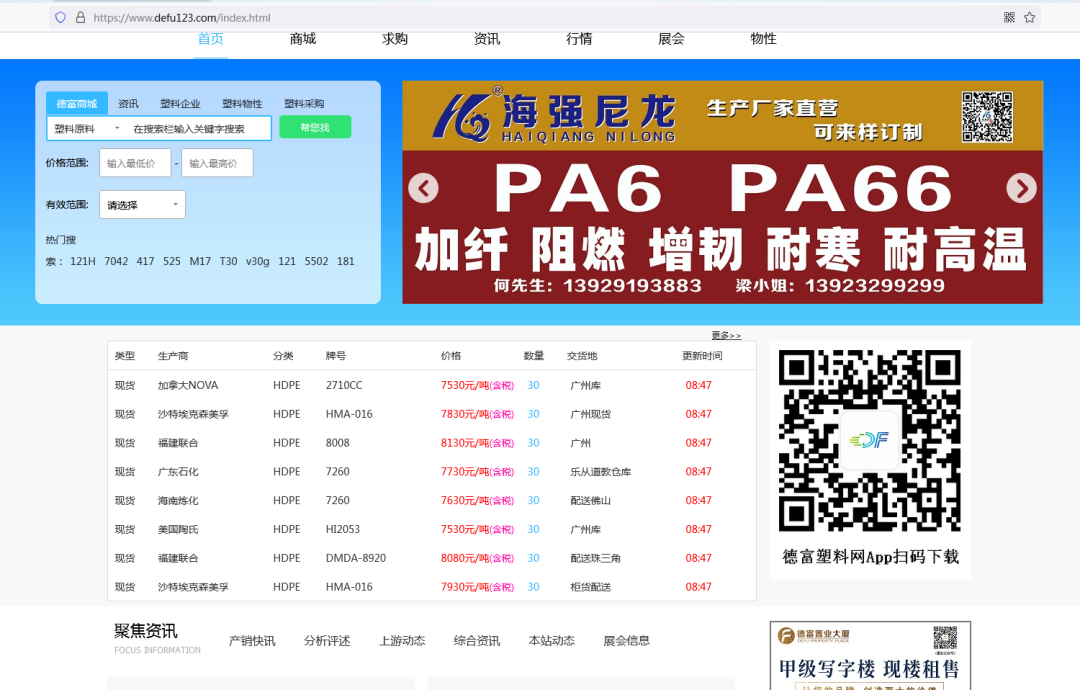Open the 展会 navigation item
The width and height of the screenshot is (1080, 690).
pyautogui.click(x=672, y=39)
